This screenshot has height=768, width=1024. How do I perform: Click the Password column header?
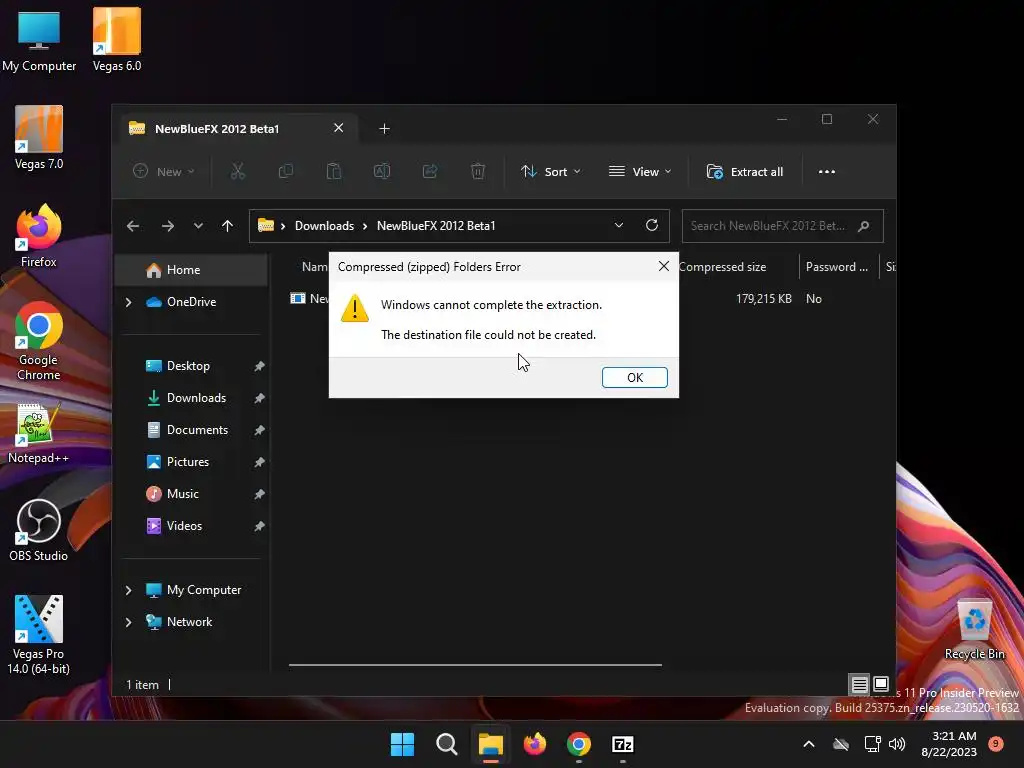tap(840, 266)
